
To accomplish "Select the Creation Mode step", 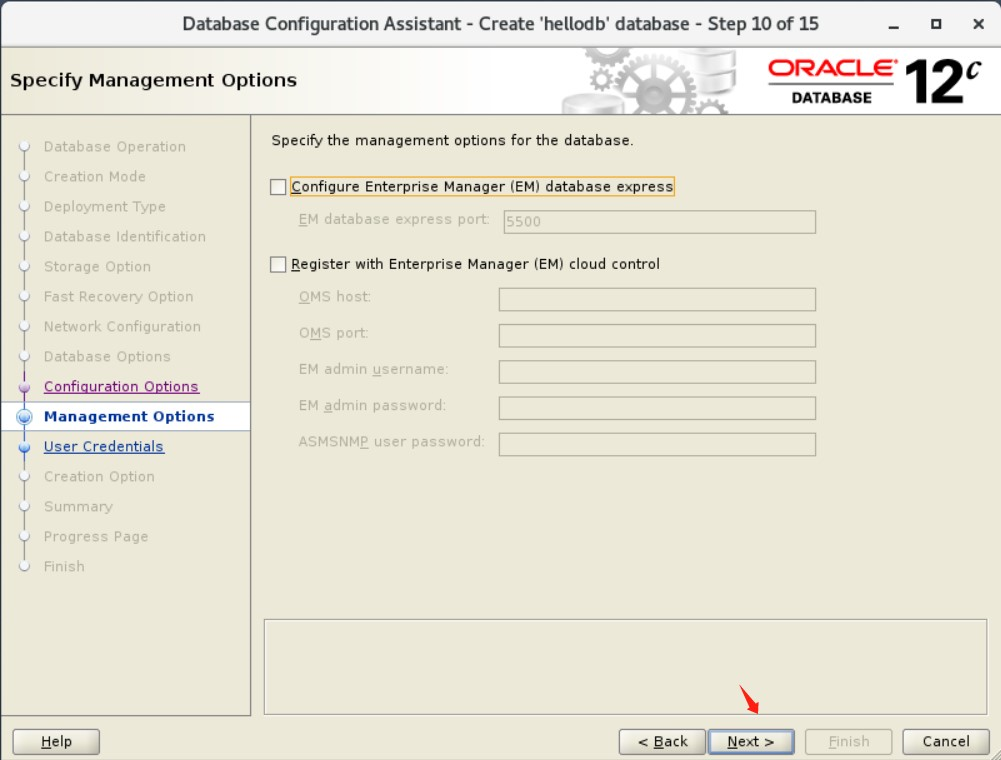I will pyautogui.click(x=94, y=176).
